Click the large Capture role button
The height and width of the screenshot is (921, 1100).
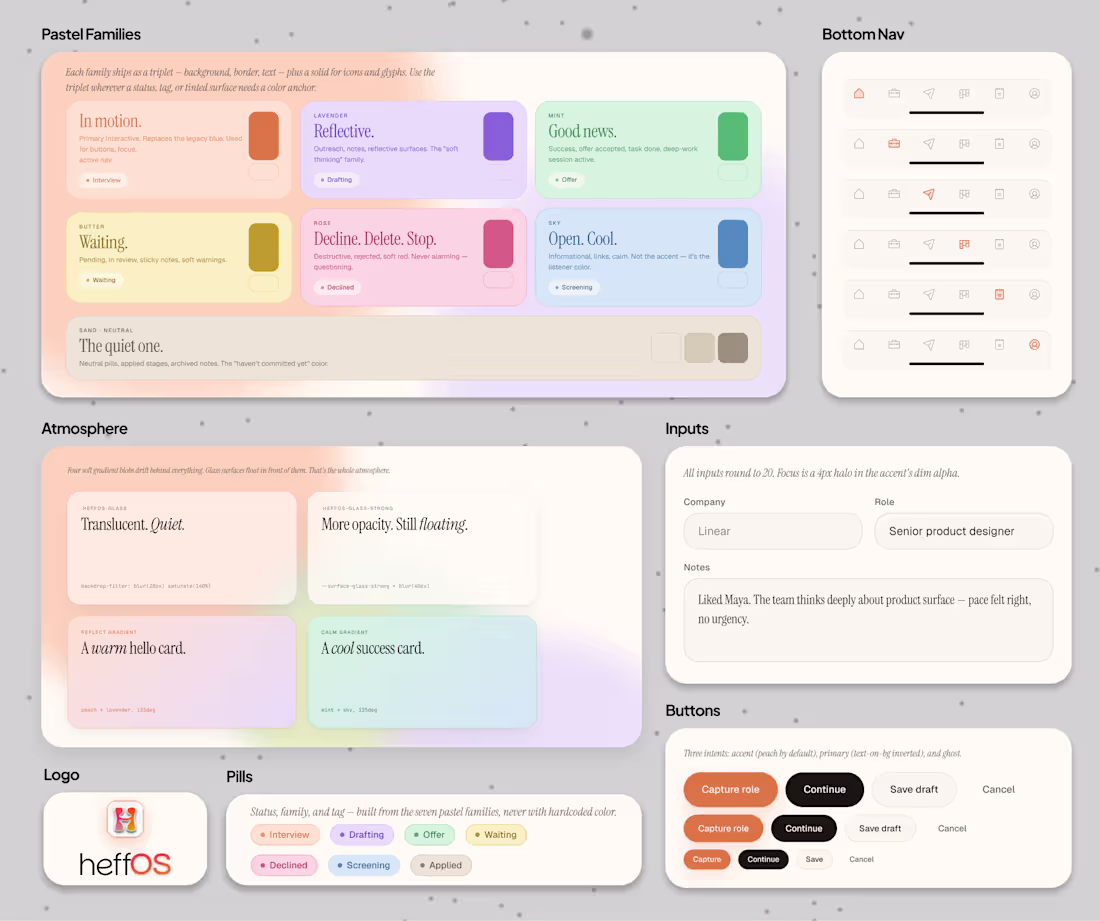pos(730,790)
